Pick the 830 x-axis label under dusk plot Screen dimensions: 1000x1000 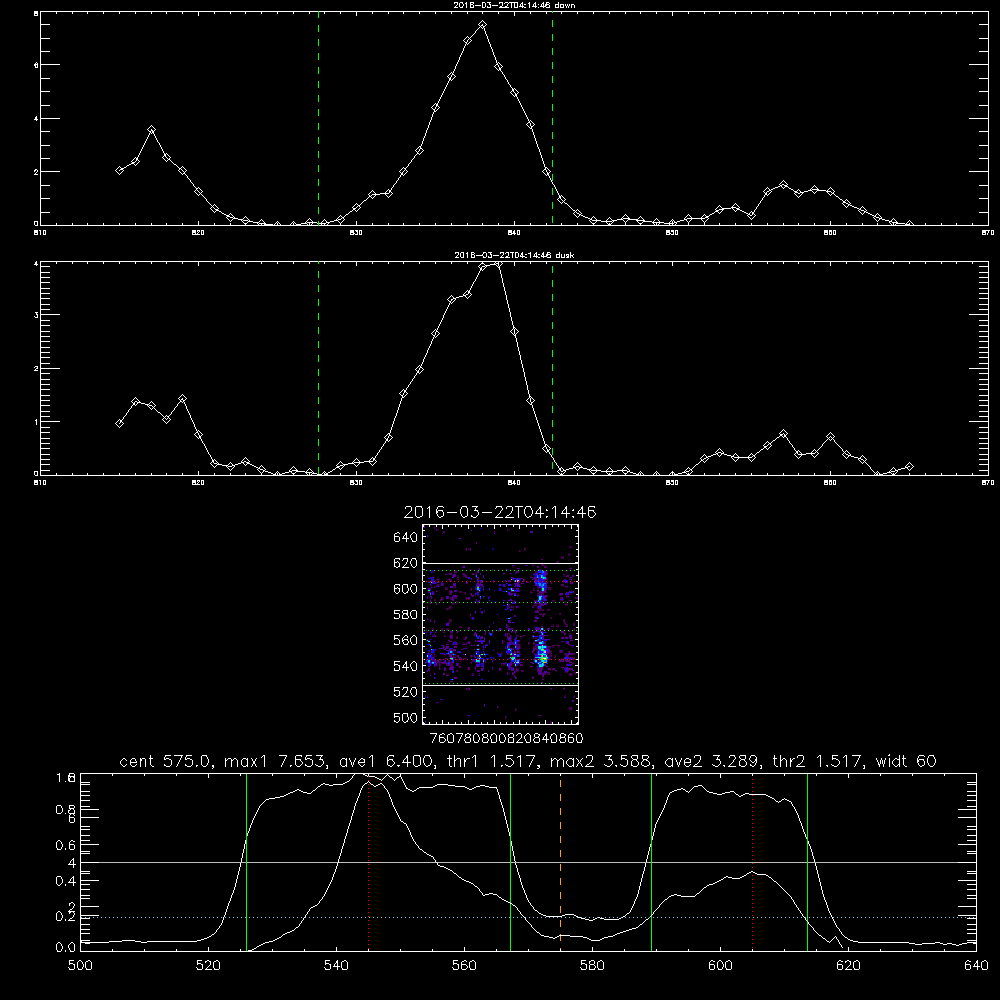(x=356, y=483)
